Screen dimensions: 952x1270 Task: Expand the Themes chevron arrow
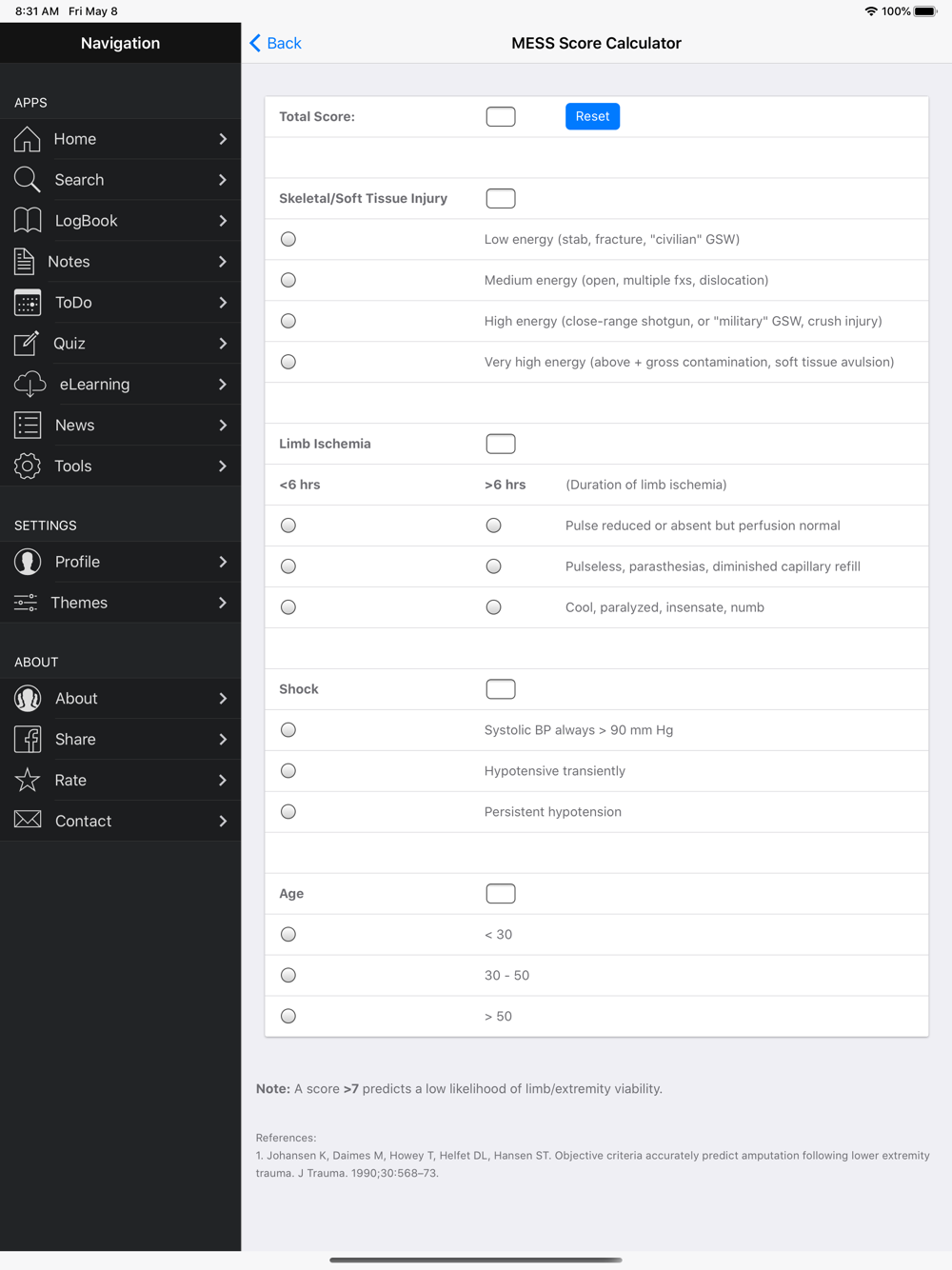click(223, 603)
